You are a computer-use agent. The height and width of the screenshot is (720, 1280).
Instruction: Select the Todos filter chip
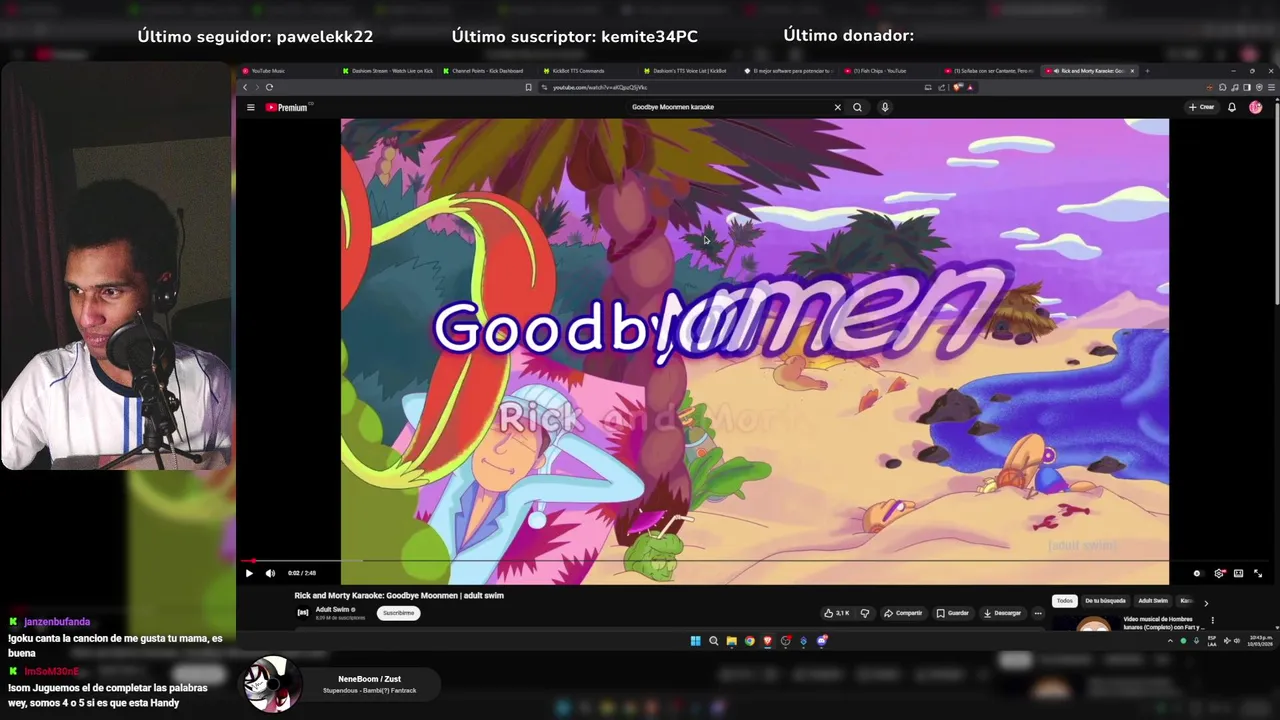click(x=1064, y=601)
